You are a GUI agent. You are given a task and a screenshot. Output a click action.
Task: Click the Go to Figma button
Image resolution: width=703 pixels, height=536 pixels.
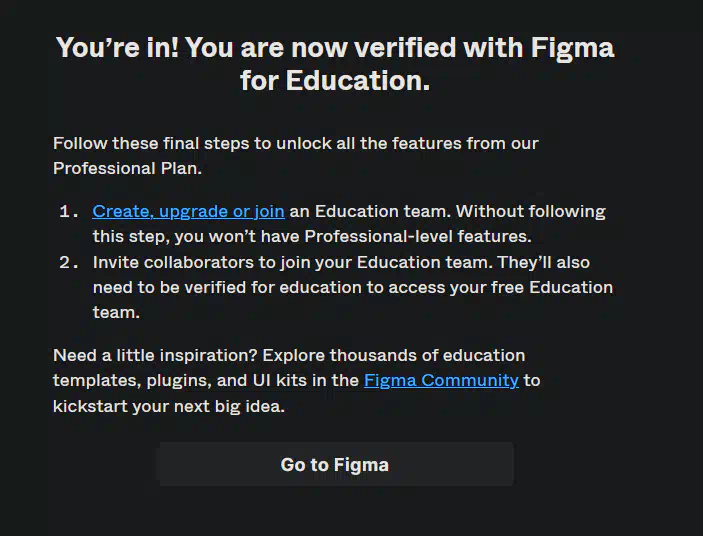pyautogui.click(x=336, y=464)
